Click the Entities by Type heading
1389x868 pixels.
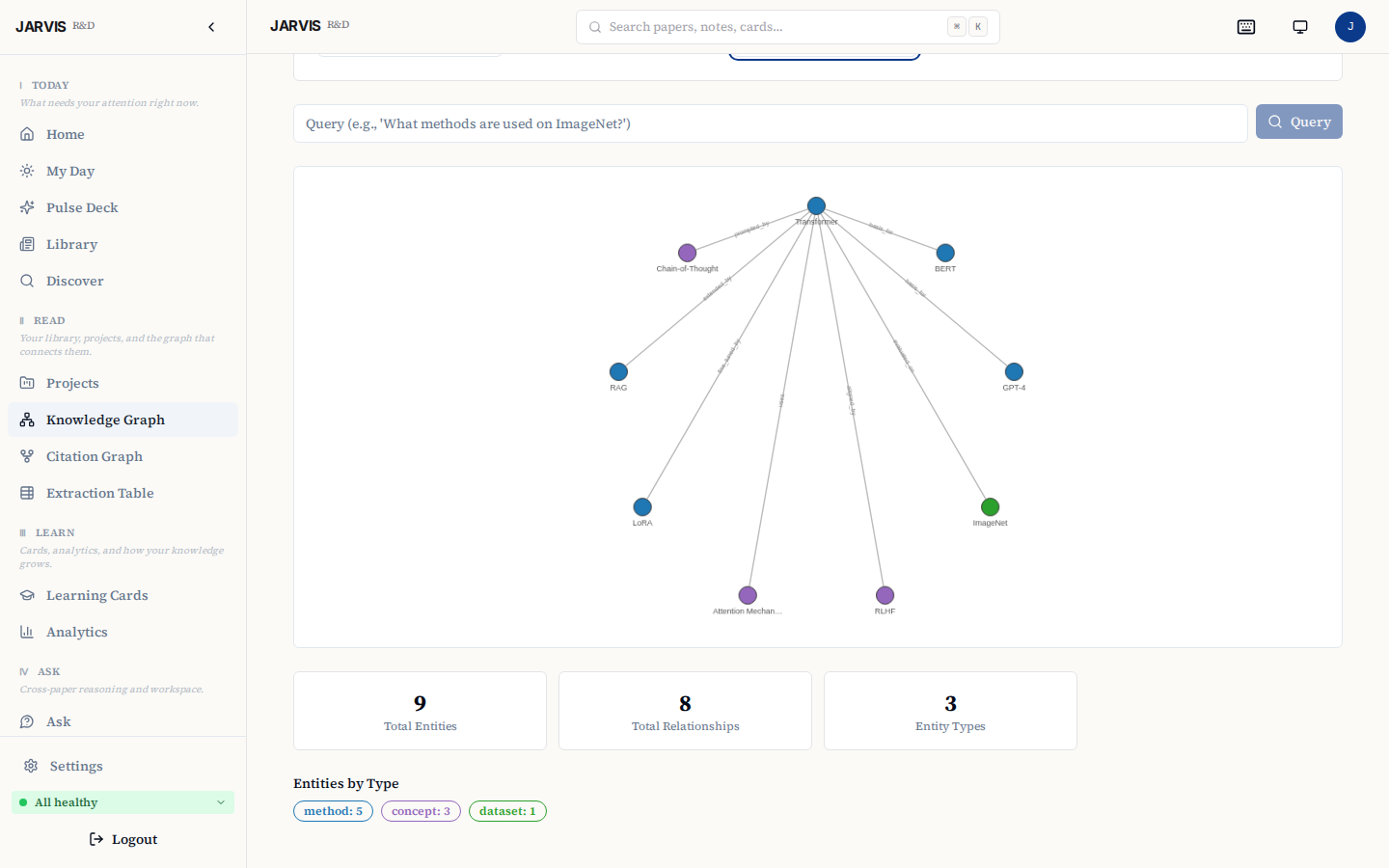346,783
